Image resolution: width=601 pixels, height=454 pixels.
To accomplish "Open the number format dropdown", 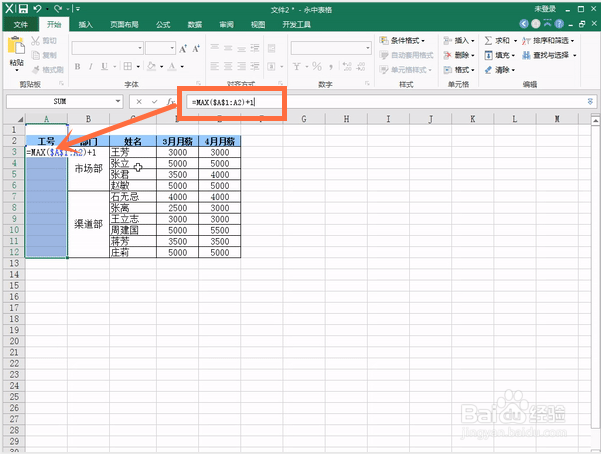I will [x=368, y=48].
